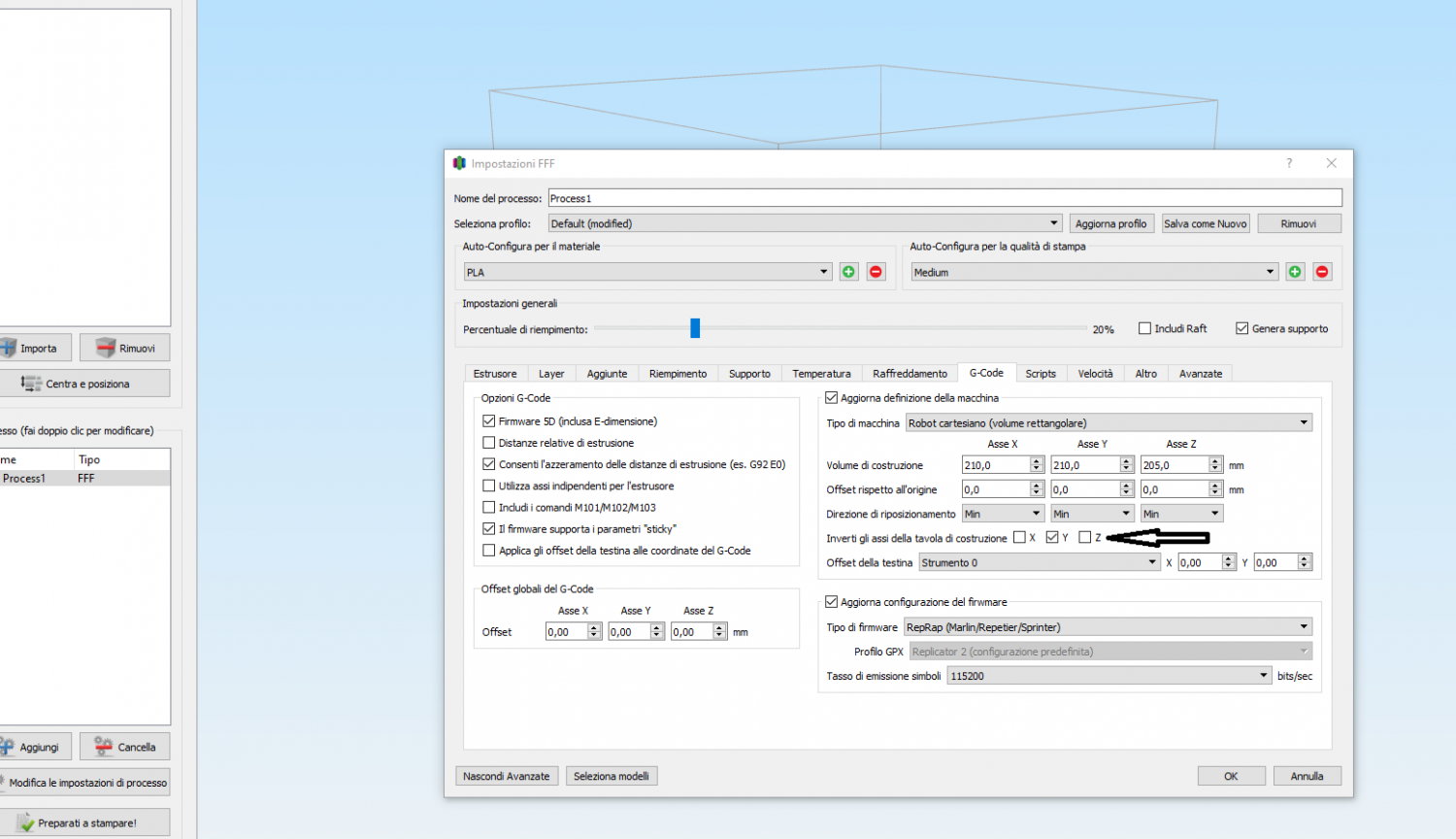Click red minus icon beside Medium quality
This screenshot has height=839, width=1456.
point(1322,272)
